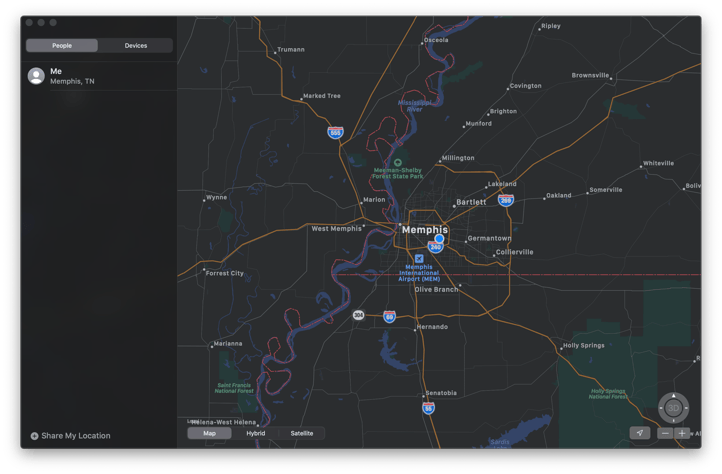Click the Wynne label

coord(216,197)
